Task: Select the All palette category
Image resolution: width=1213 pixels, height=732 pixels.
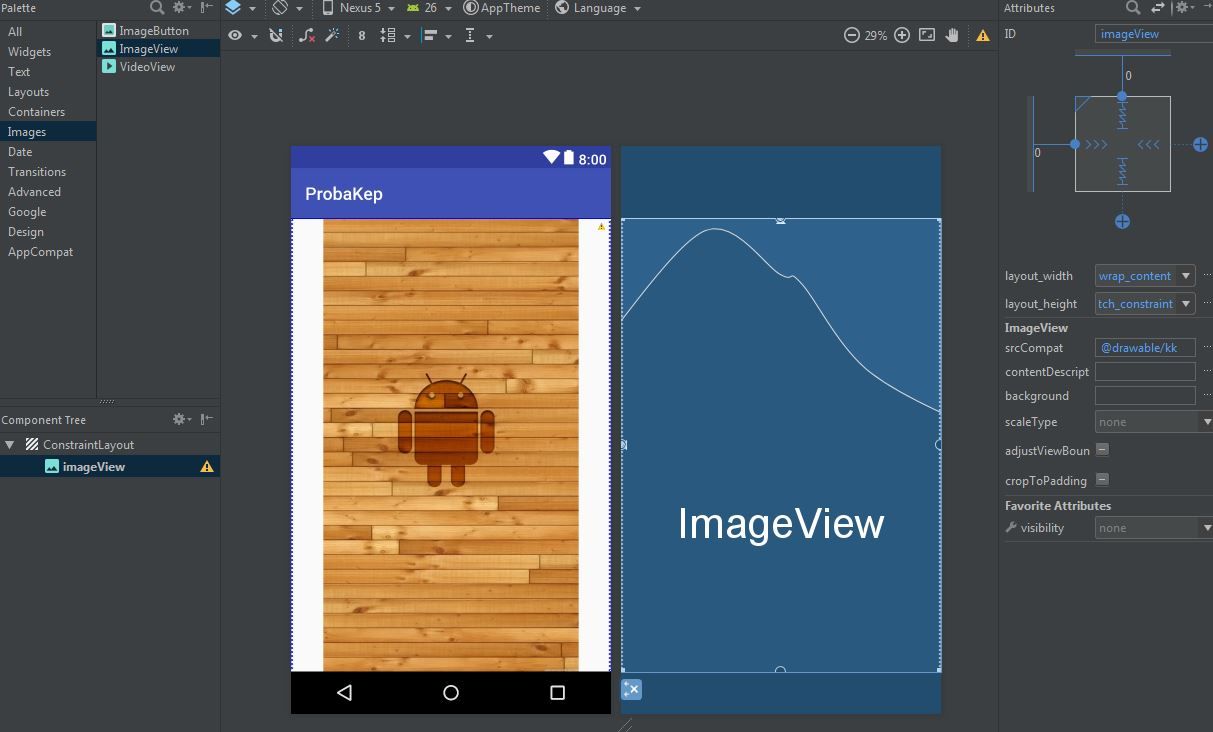Action: click(15, 32)
